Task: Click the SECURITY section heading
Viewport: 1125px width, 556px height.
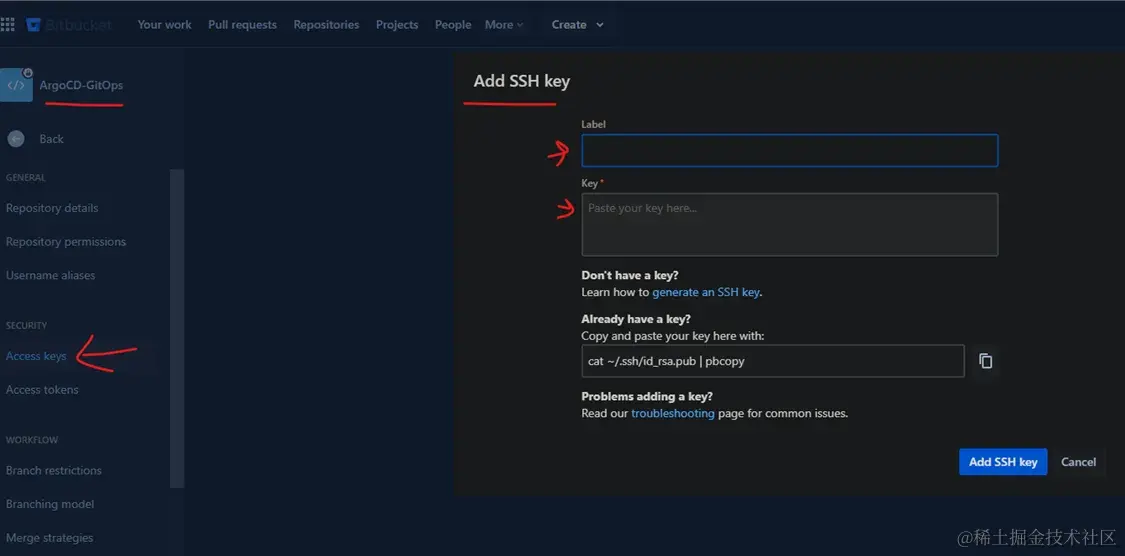Action: (x=27, y=326)
